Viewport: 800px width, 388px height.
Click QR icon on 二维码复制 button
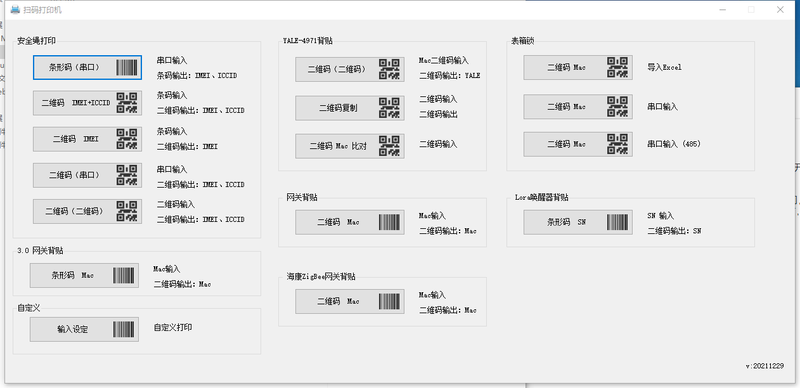(389, 108)
